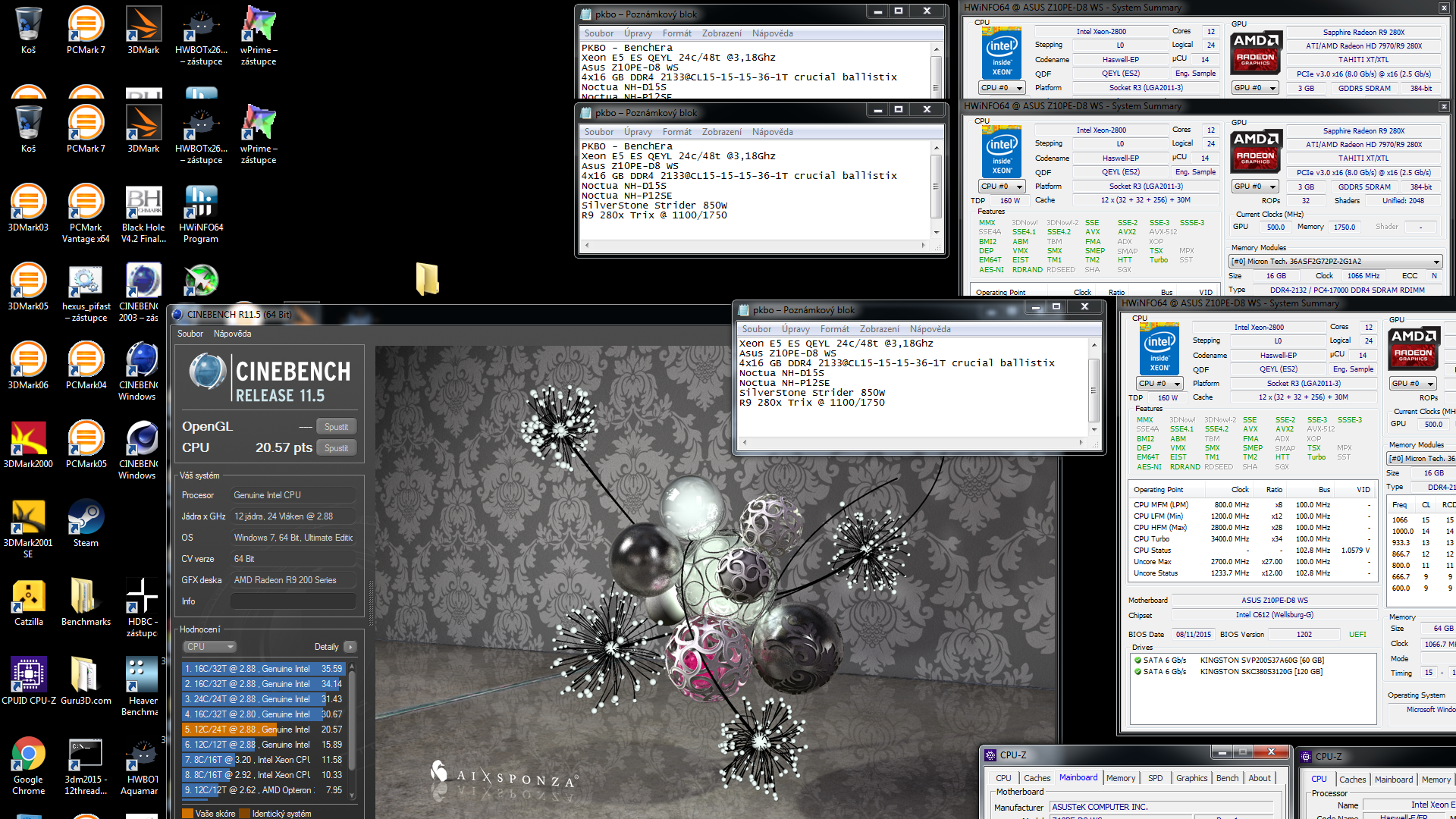The width and height of the screenshot is (1456, 819).
Task: Select the unlabeled yellow folder on the desktop
Action: 427,278
